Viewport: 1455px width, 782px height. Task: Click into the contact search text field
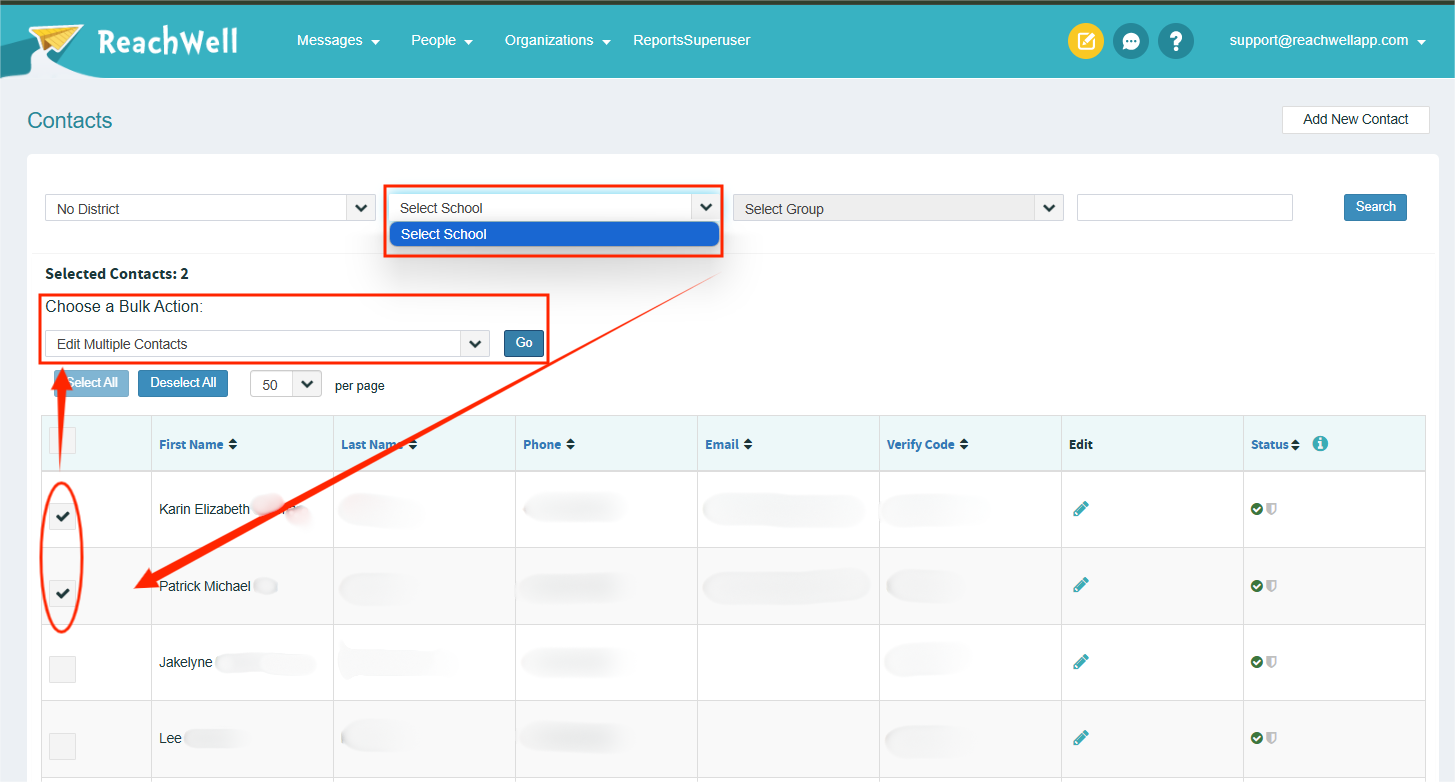click(x=1185, y=207)
